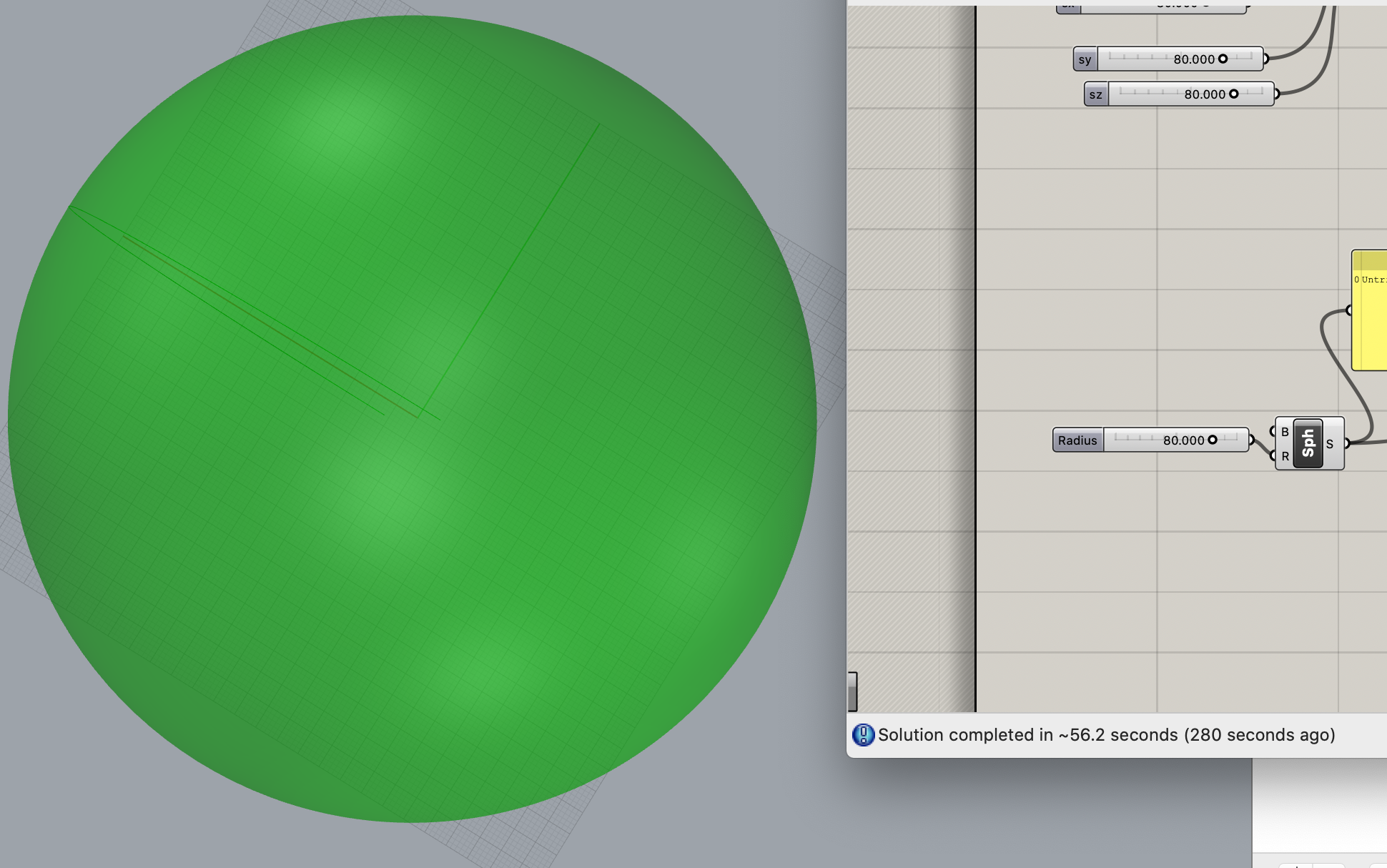Click the Radius slider handle knob

[x=1213, y=440]
